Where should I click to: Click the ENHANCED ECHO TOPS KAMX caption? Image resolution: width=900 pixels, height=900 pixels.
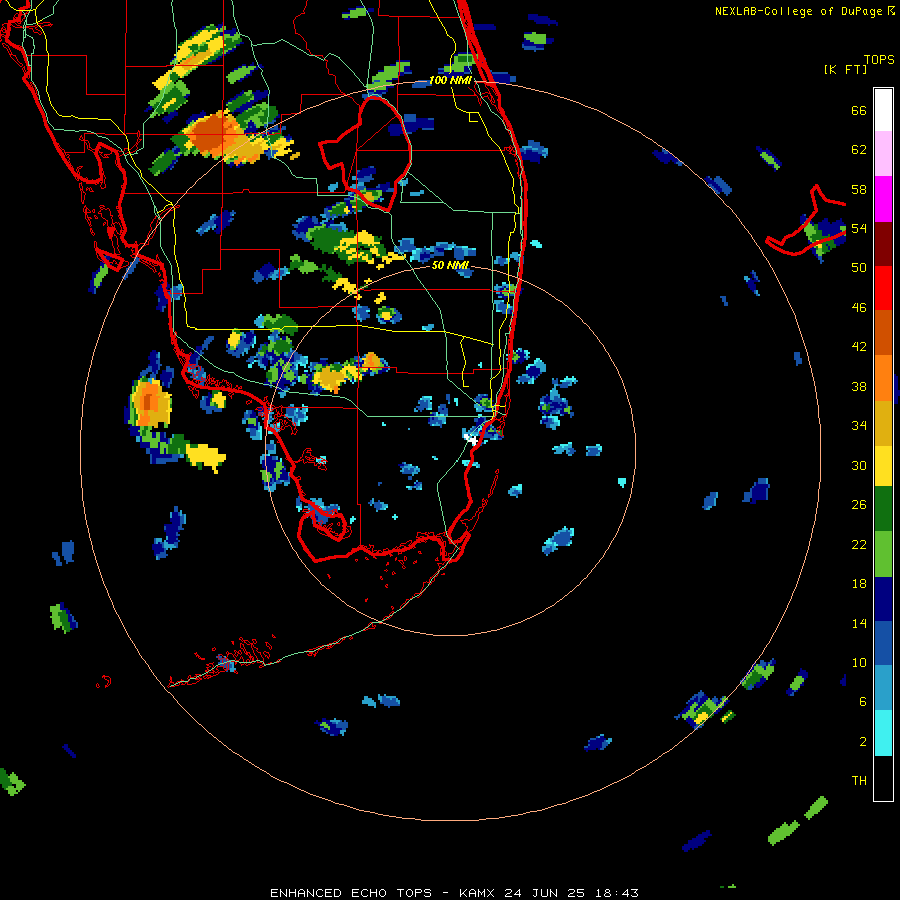pos(454,893)
